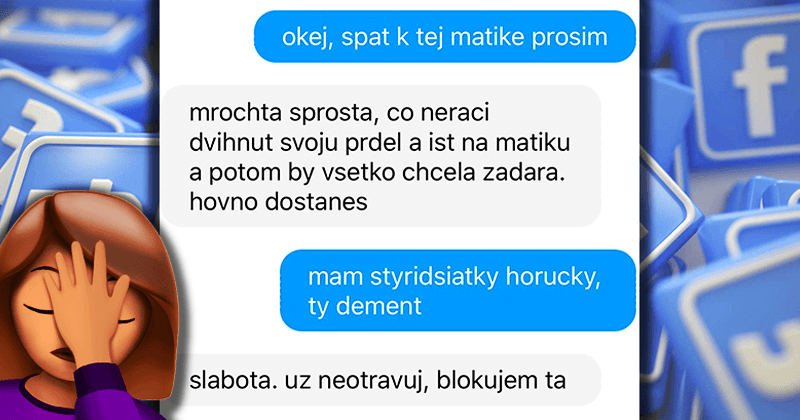800x420 pixels.
Task: Click the text 'ty dement'
Action: click(365, 306)
